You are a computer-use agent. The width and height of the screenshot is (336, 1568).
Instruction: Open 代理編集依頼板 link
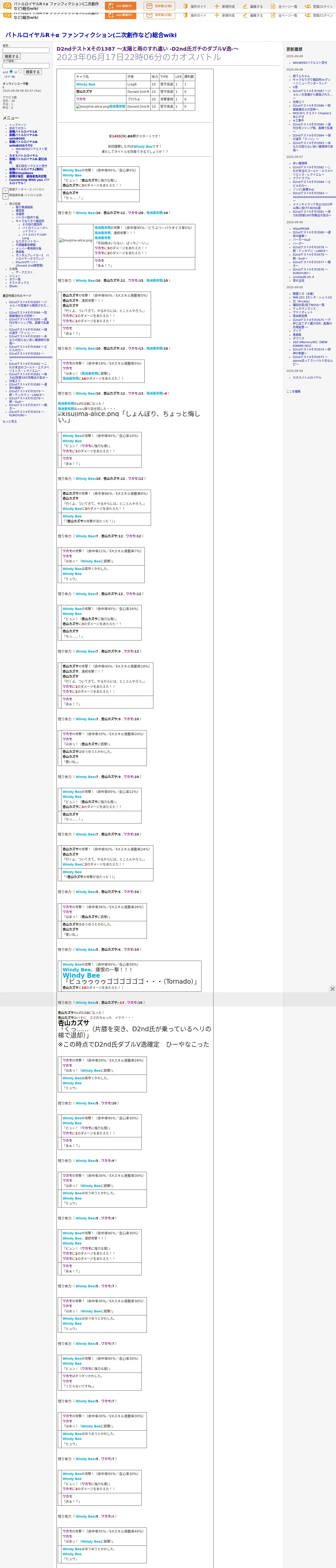pos(26,245)
